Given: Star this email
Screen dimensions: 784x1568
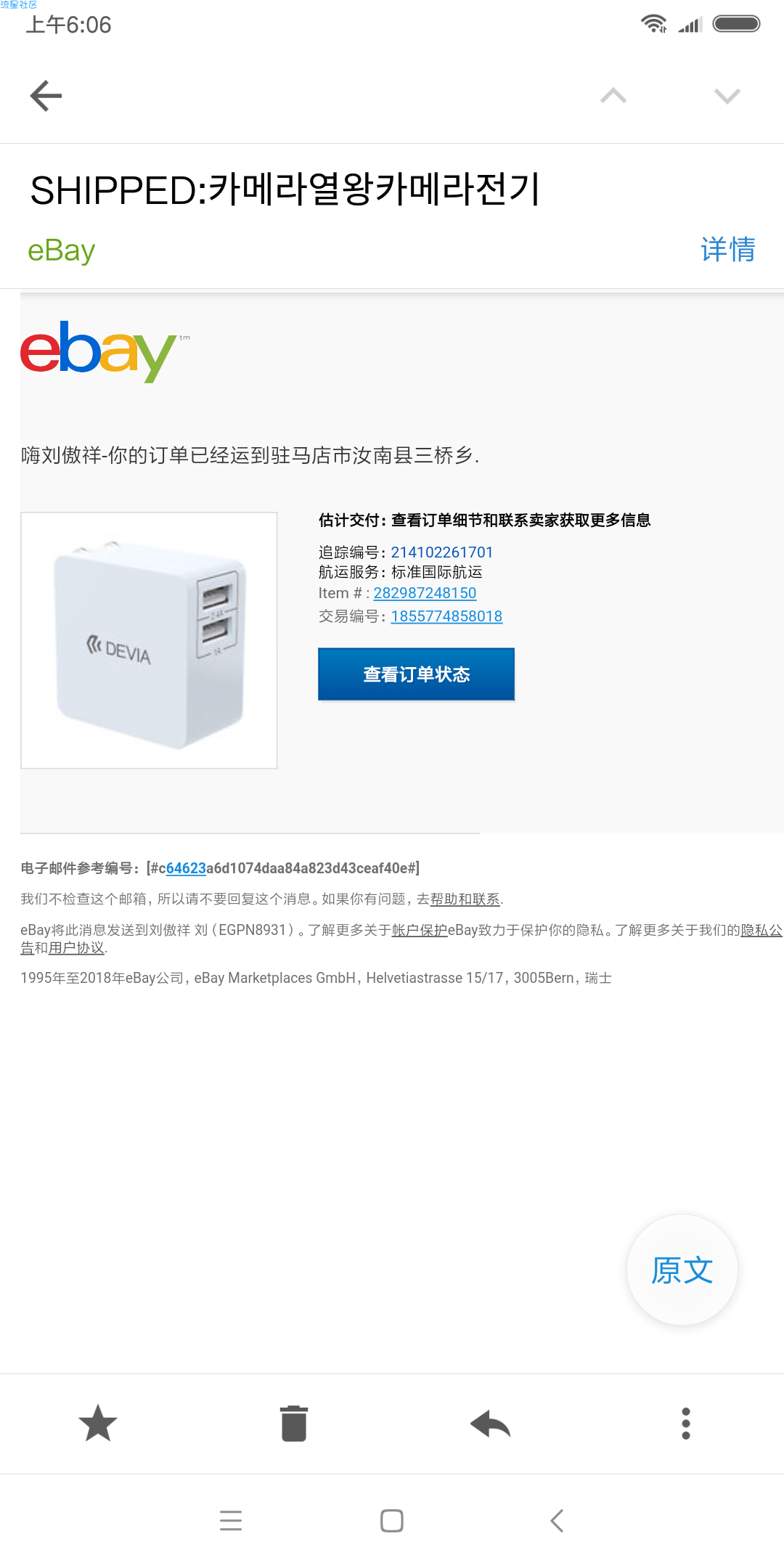Looking at the screenshot, I should (x=98, y=1423).
